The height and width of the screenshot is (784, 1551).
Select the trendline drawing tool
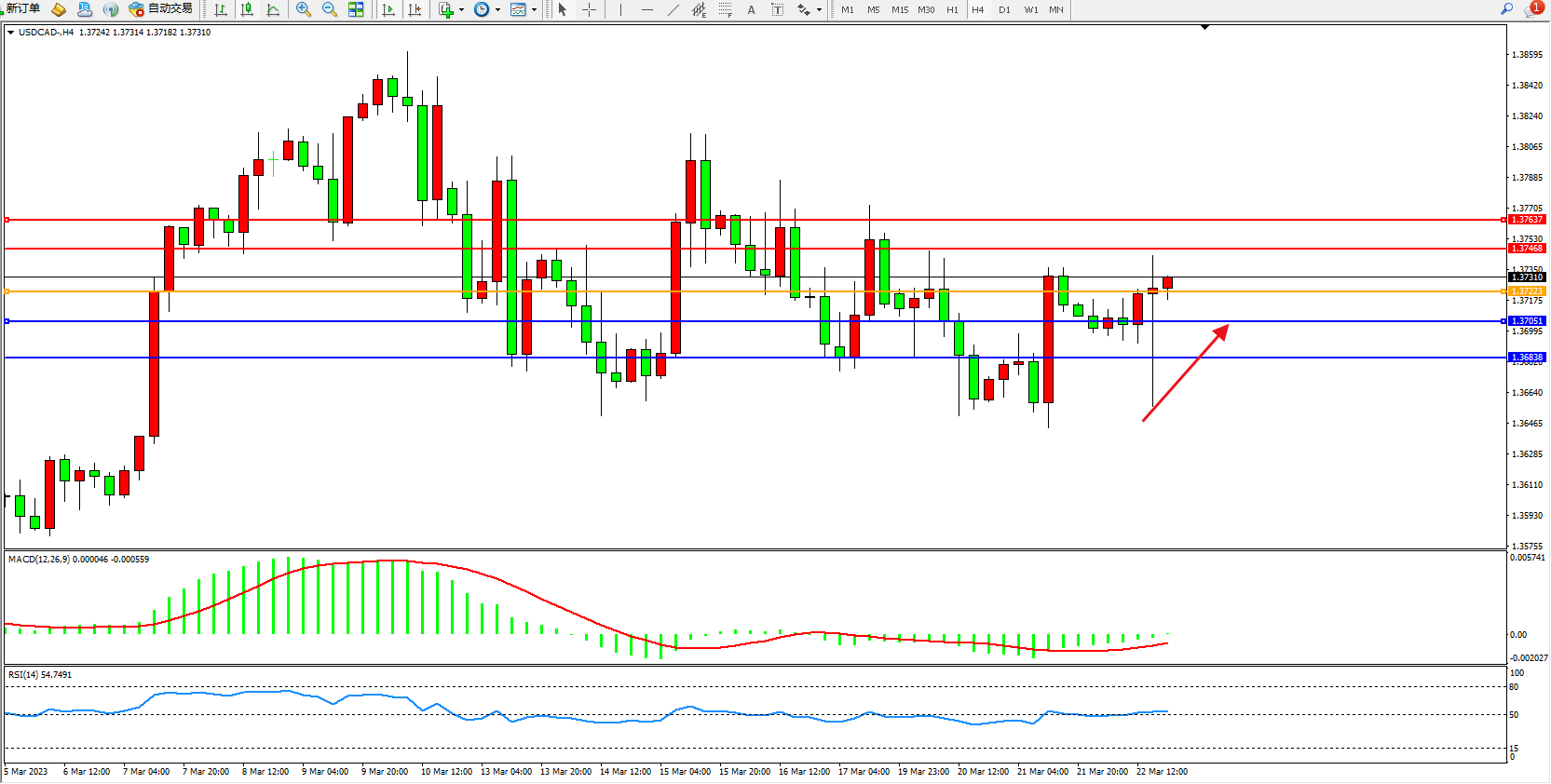click(673, 9)
